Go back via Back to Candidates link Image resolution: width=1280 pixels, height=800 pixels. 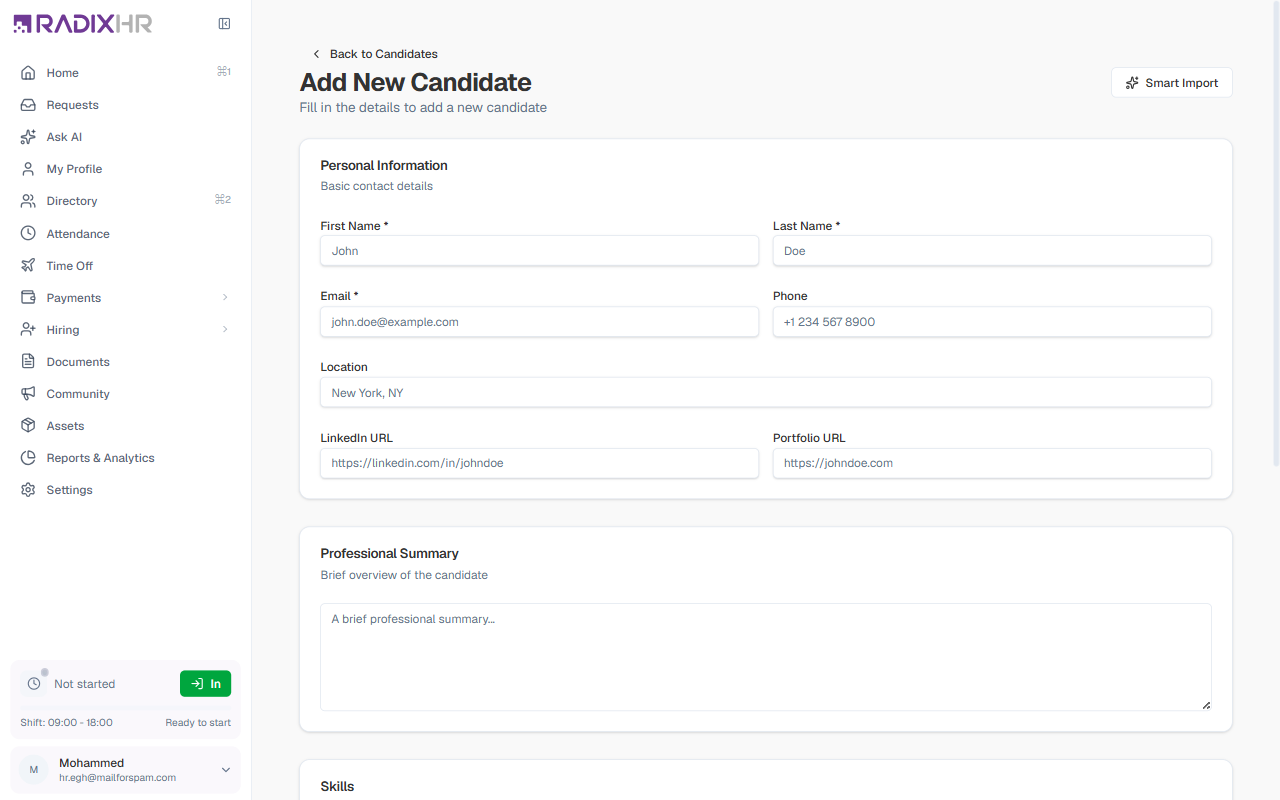375,54
